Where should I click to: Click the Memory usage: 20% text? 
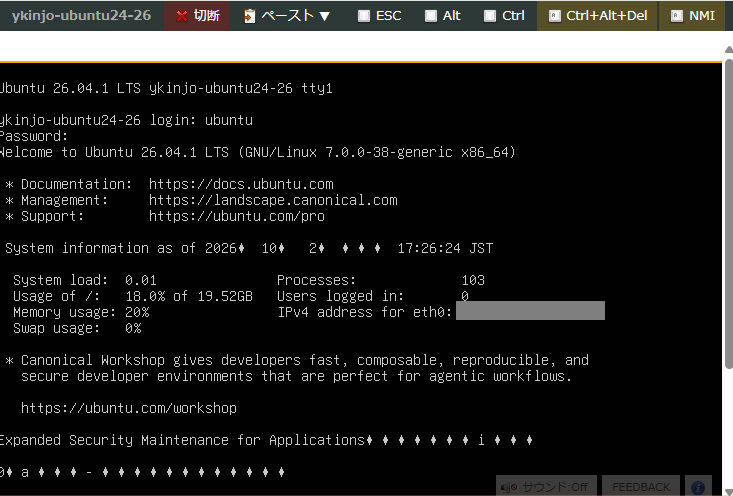coord(81,312)
